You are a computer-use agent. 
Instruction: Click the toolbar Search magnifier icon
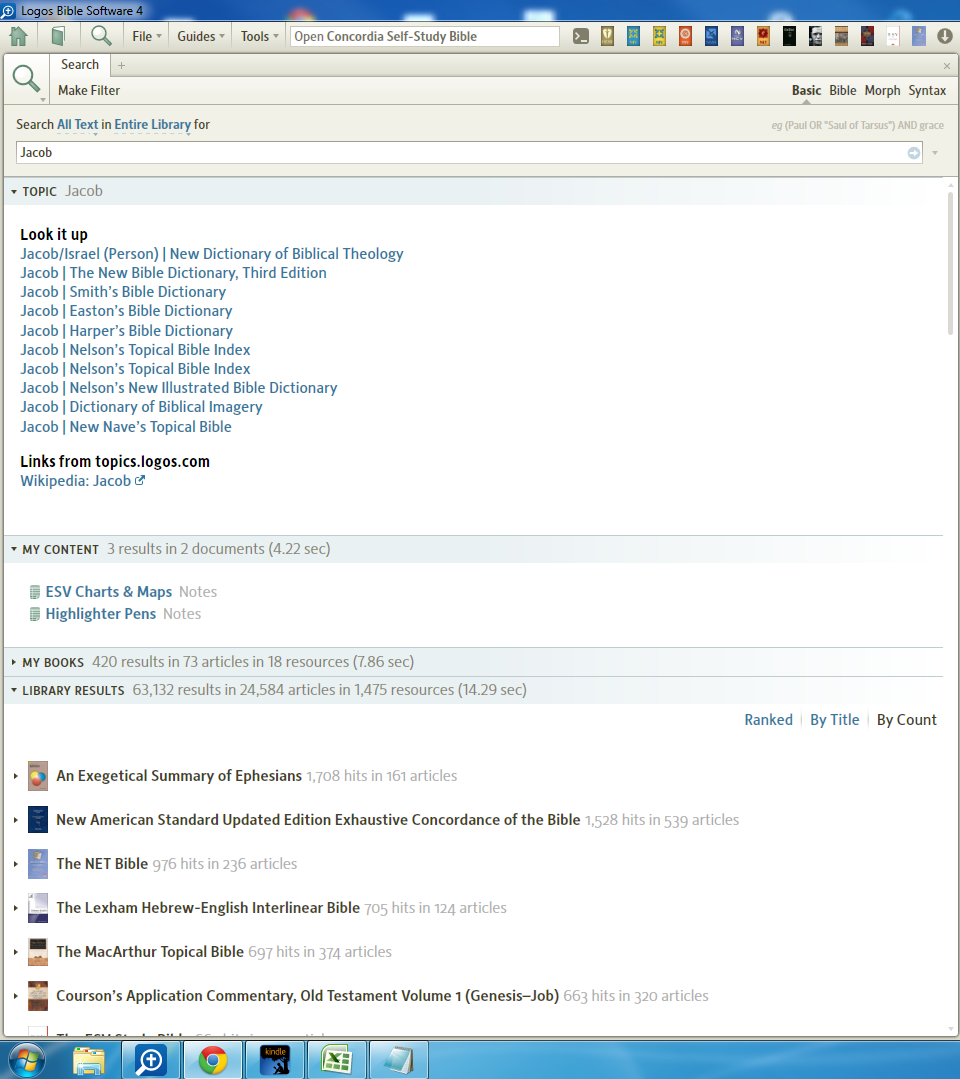(x=101, y=36)
